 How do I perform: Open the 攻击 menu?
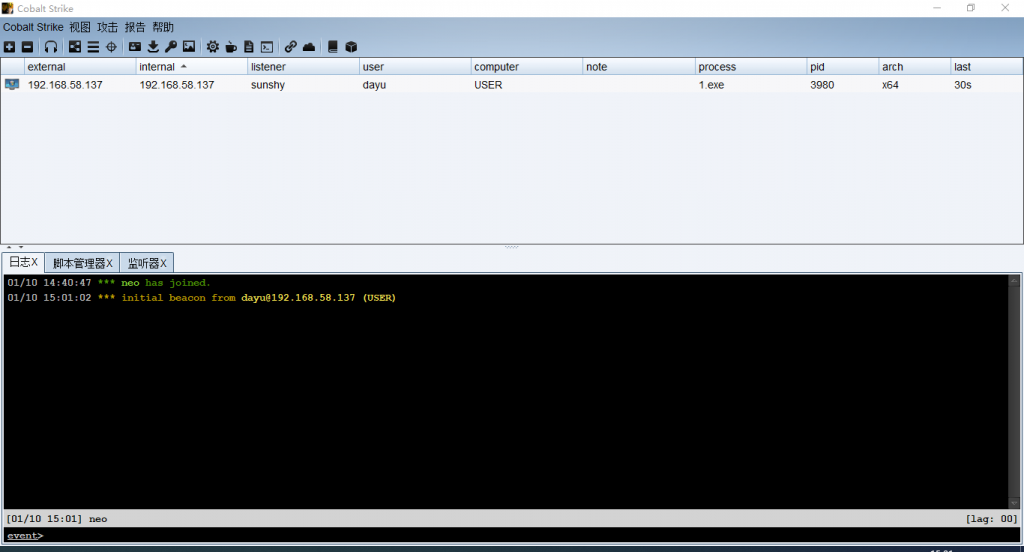pyautogui.click(x=108, y=27)
